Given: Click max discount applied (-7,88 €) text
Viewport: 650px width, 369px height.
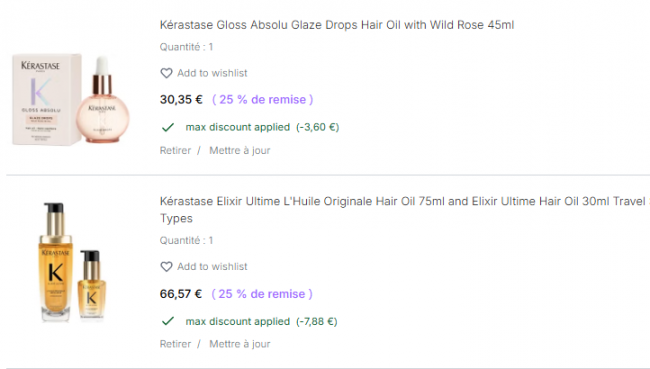Looking at the screenshot, I should click(262, 321).
